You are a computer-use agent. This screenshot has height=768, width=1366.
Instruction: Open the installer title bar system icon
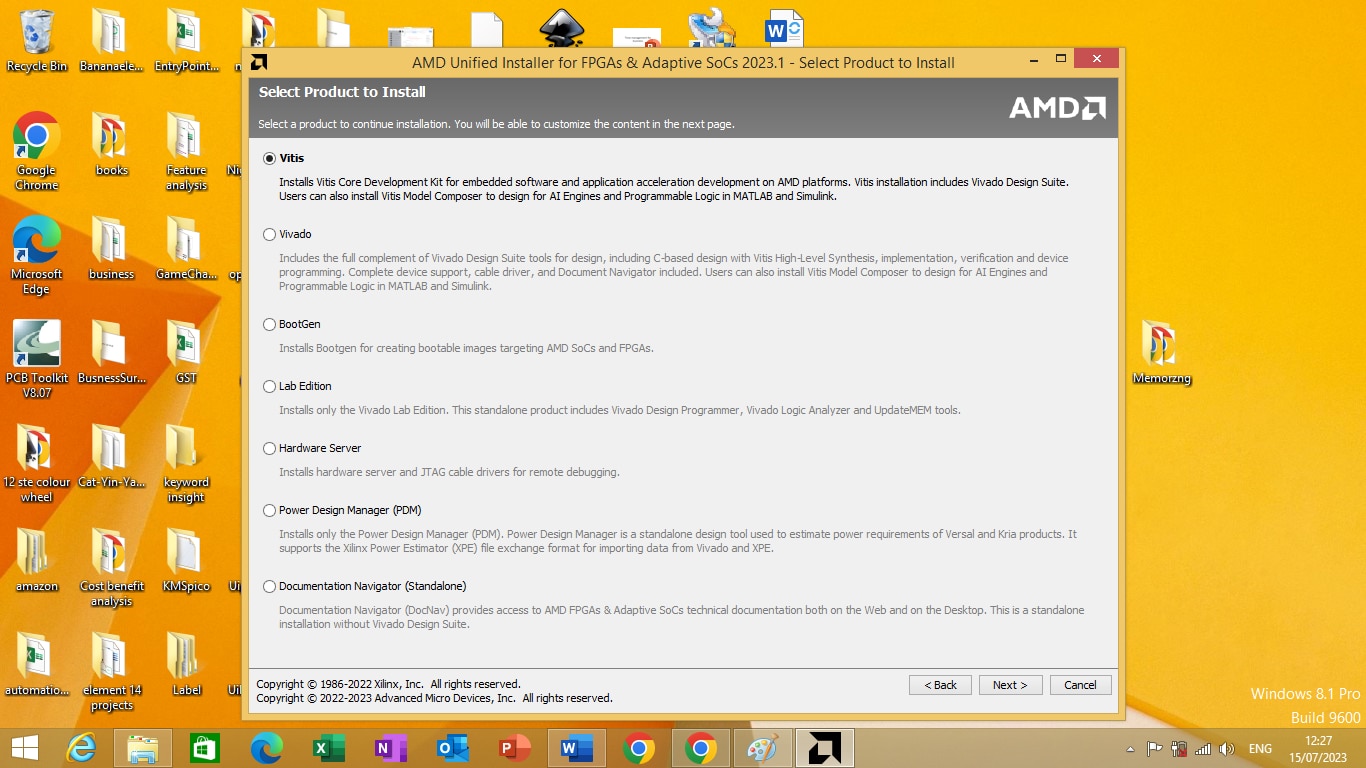pos(259,62)
